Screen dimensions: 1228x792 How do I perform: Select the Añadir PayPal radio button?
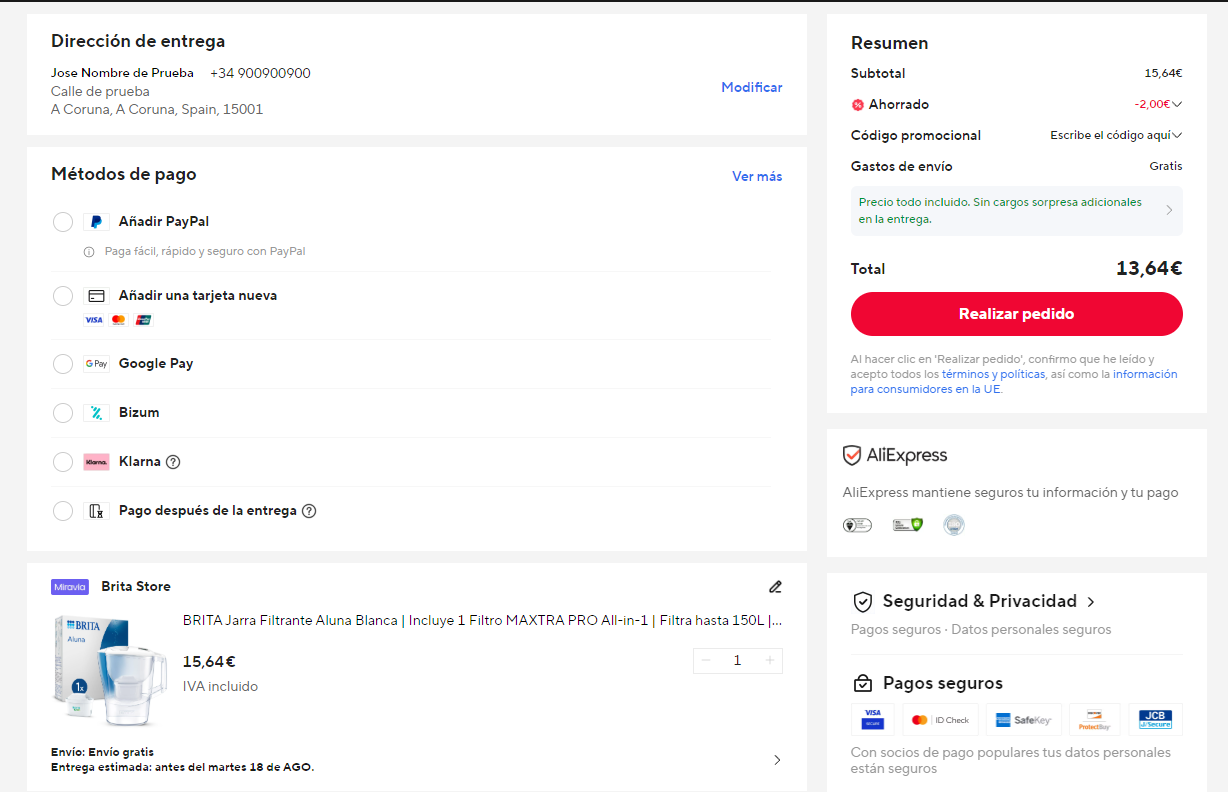(x=63, y=222)
